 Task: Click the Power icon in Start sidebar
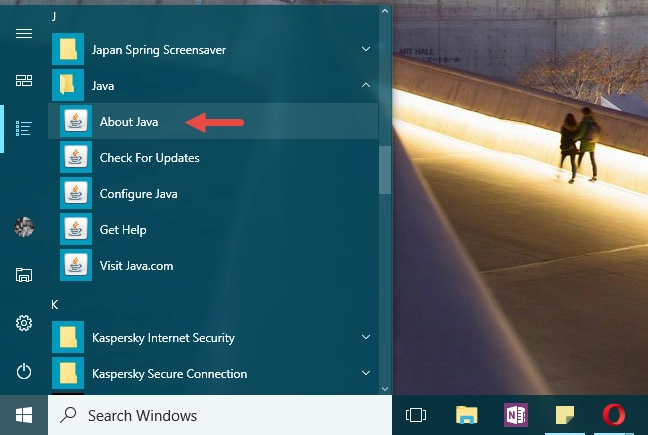[24, 371]
